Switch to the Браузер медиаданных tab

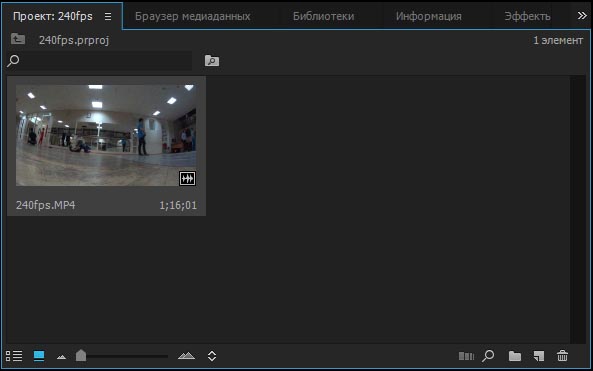coord(192,16)
